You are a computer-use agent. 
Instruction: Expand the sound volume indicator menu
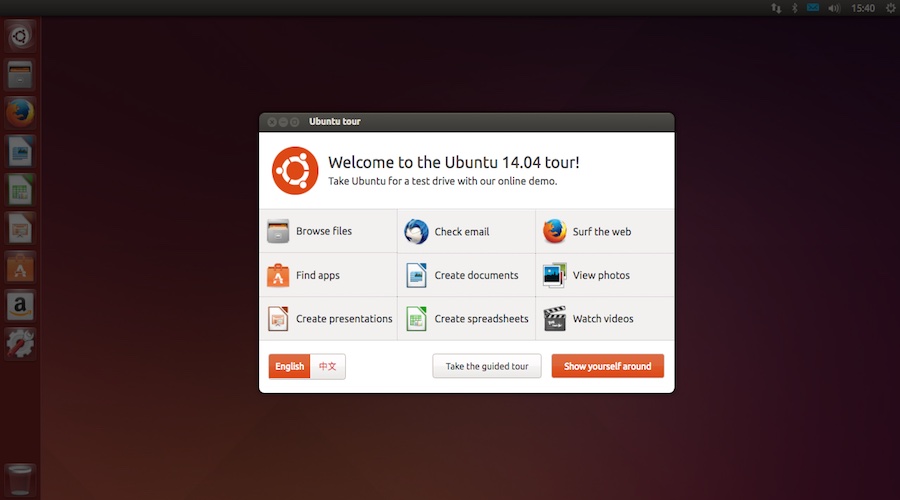(834, 8)
